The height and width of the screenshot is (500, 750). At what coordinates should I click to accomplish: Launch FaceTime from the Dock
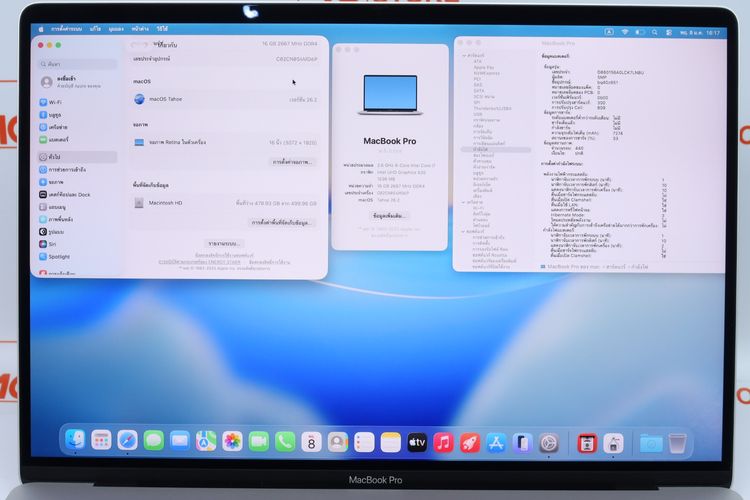click(x=259, y=442)
